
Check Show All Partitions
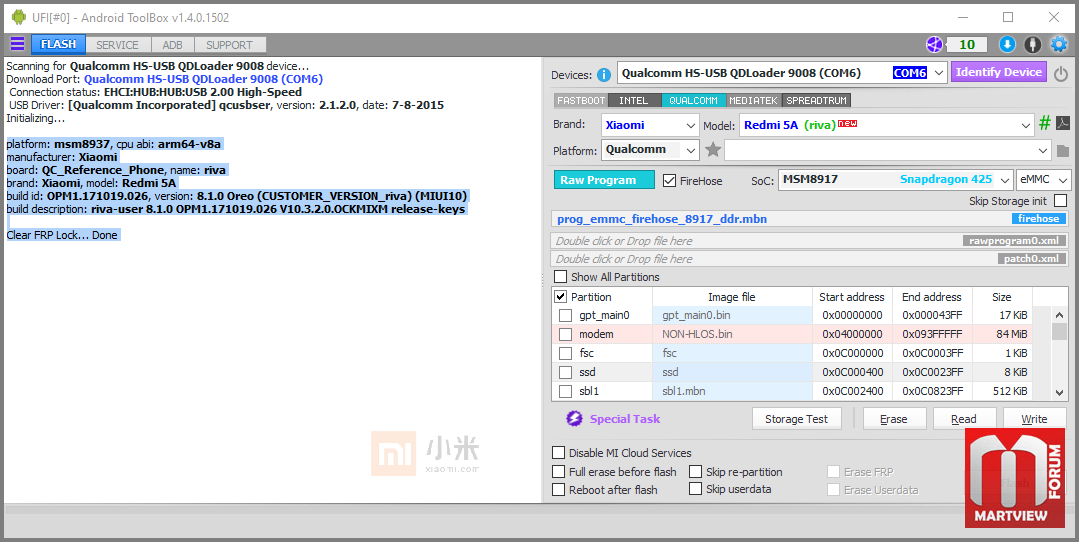[x=561, y=277]
